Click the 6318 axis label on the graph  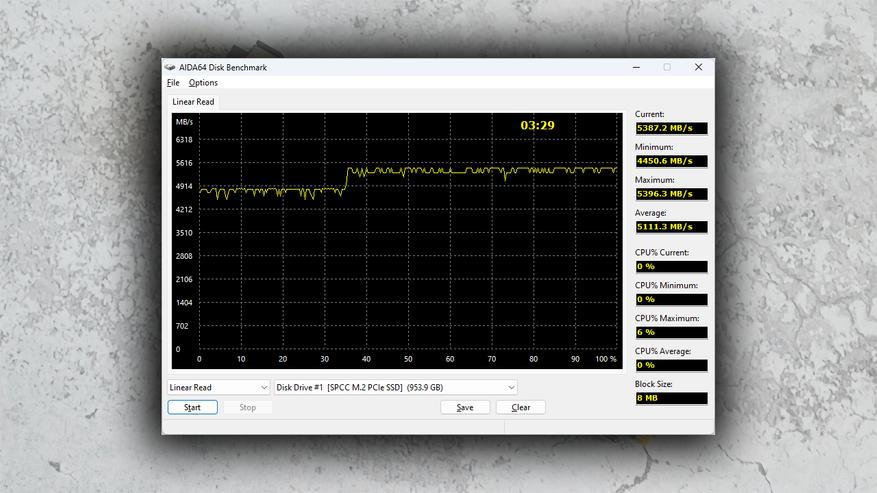(x=184, y=140)
